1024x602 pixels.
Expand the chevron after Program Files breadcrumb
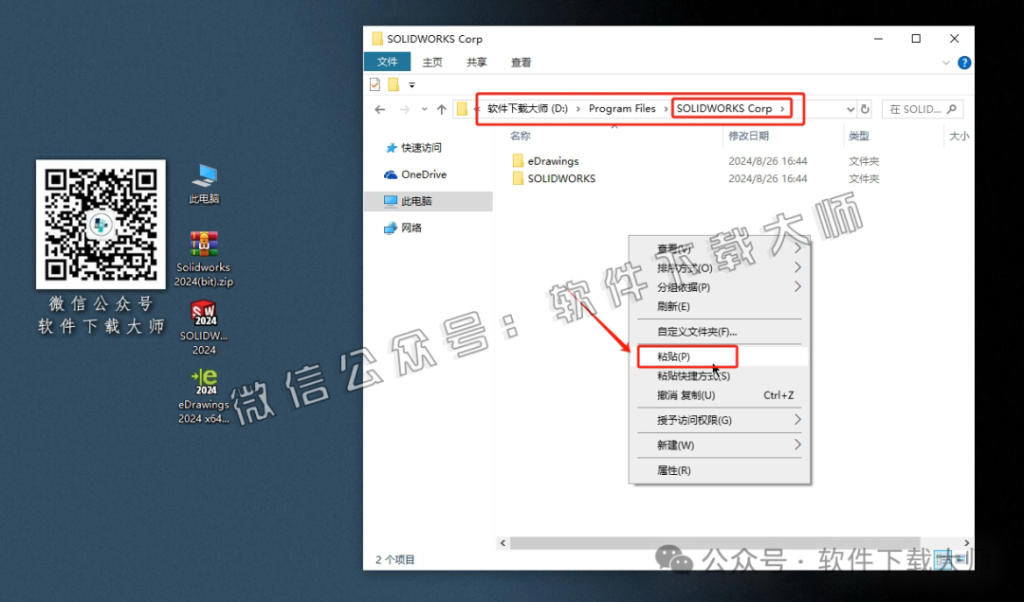pos(666,109)
